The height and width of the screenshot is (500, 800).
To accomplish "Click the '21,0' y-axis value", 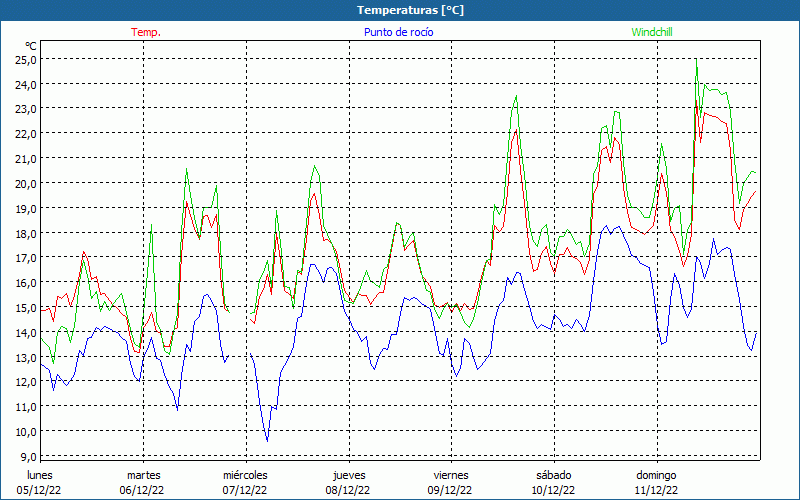I will 26,159.
